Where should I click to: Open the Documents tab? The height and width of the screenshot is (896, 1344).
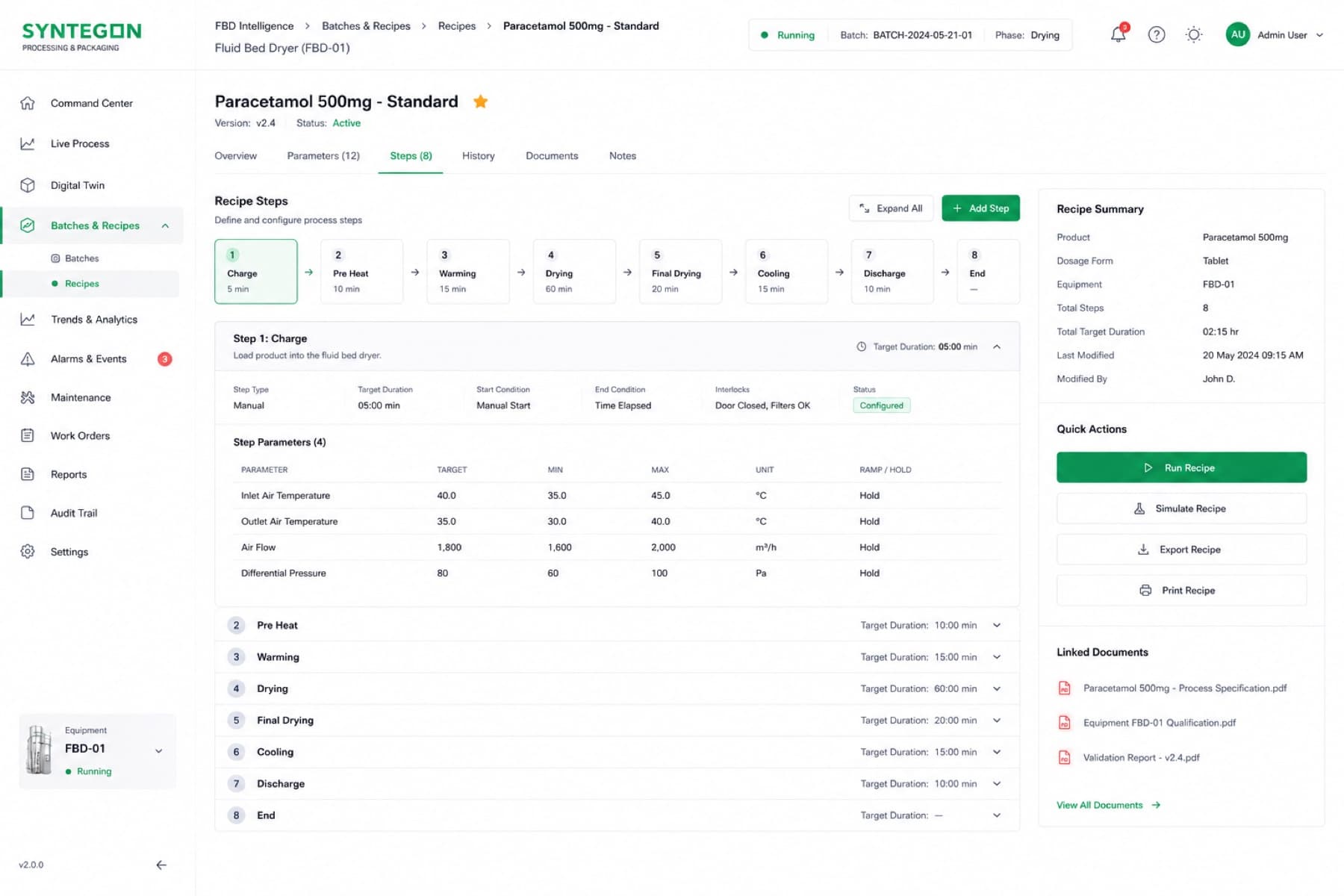(x=552, y=156)
